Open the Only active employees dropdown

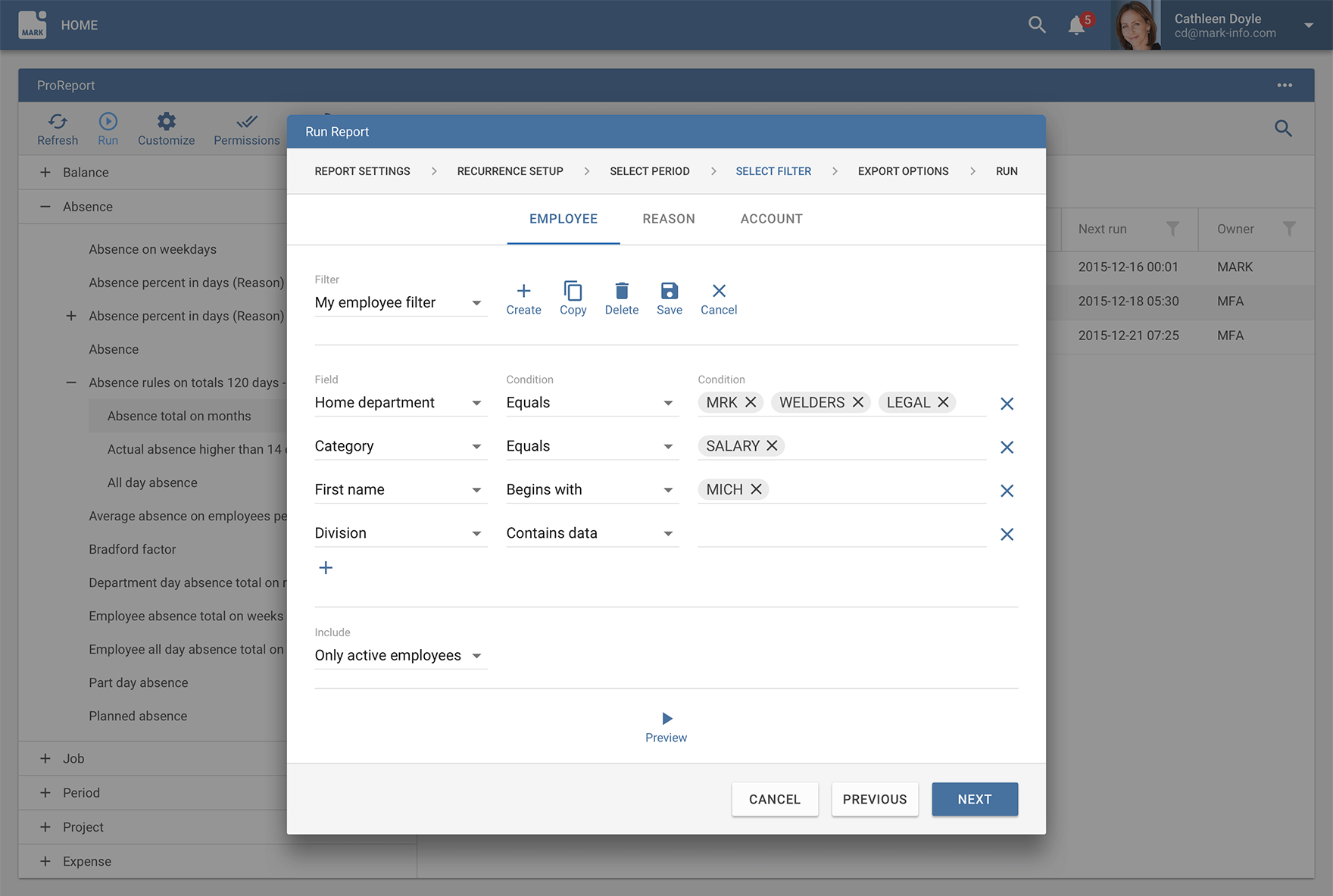400,656
